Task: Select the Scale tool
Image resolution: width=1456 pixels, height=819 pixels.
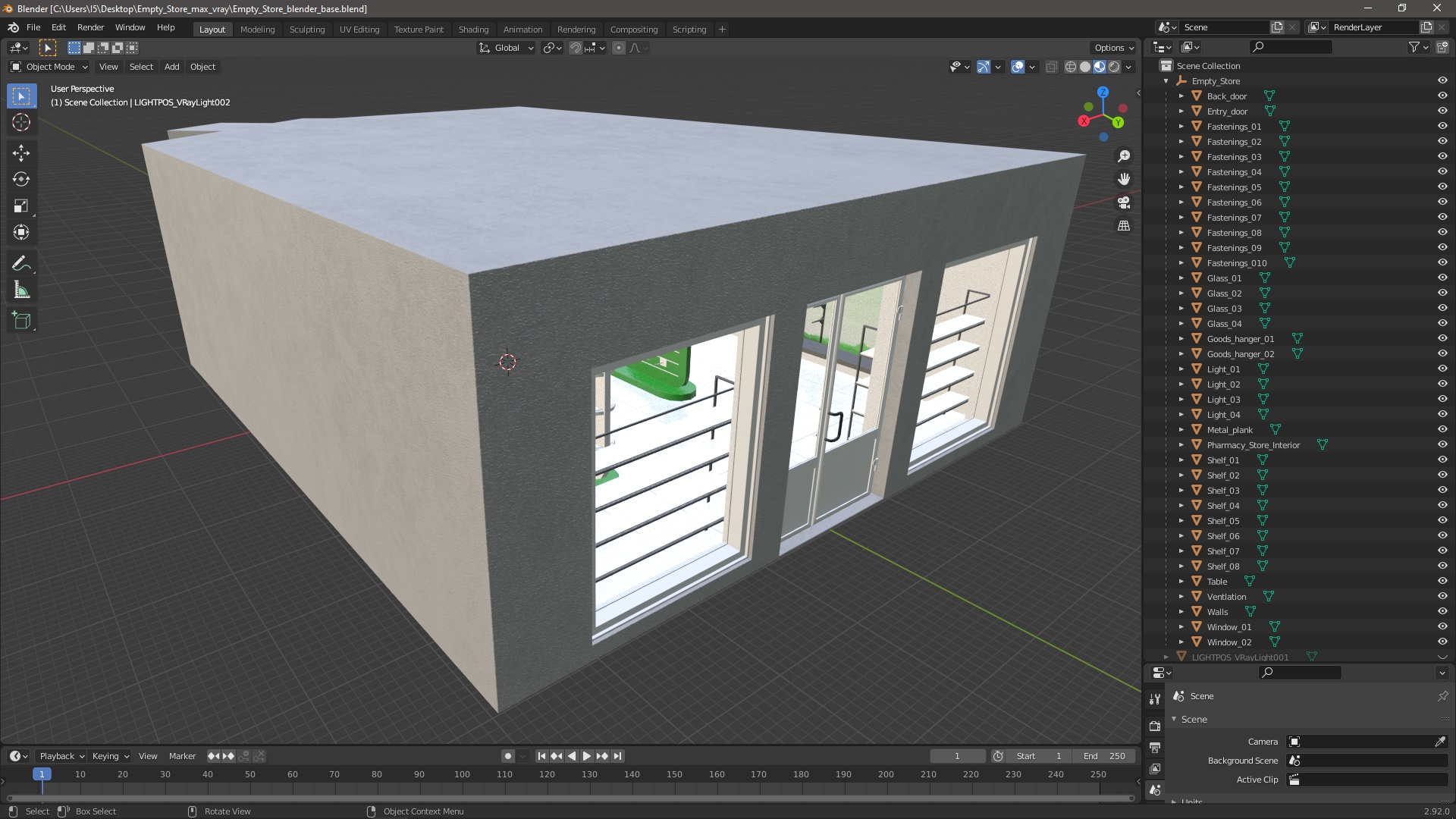Action: [x=21, y=206]
